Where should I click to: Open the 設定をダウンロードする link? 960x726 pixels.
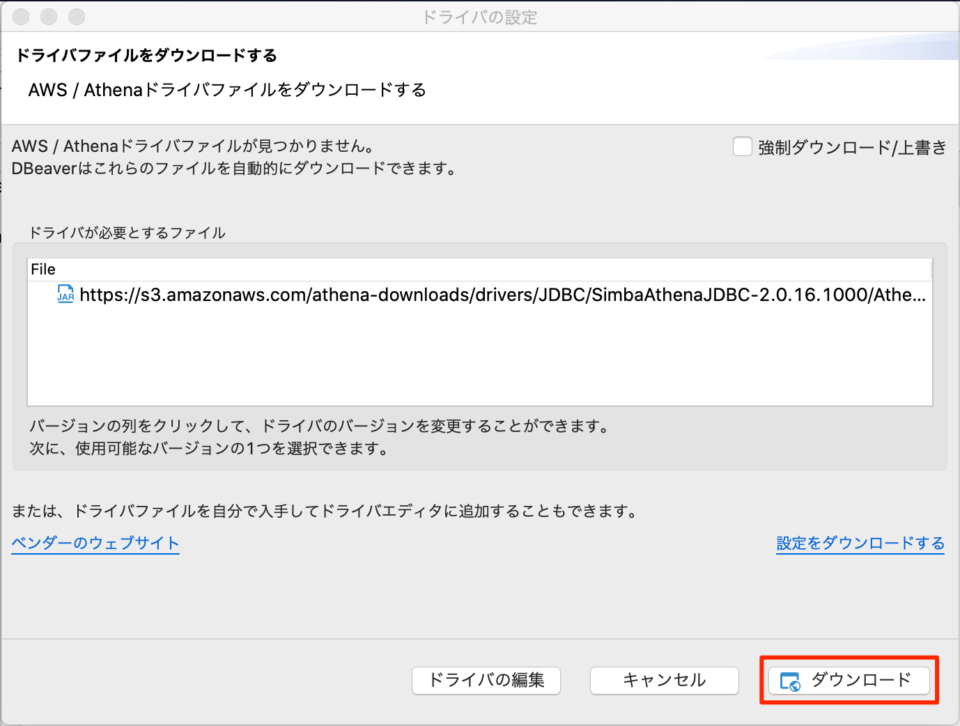click(860, 543)
